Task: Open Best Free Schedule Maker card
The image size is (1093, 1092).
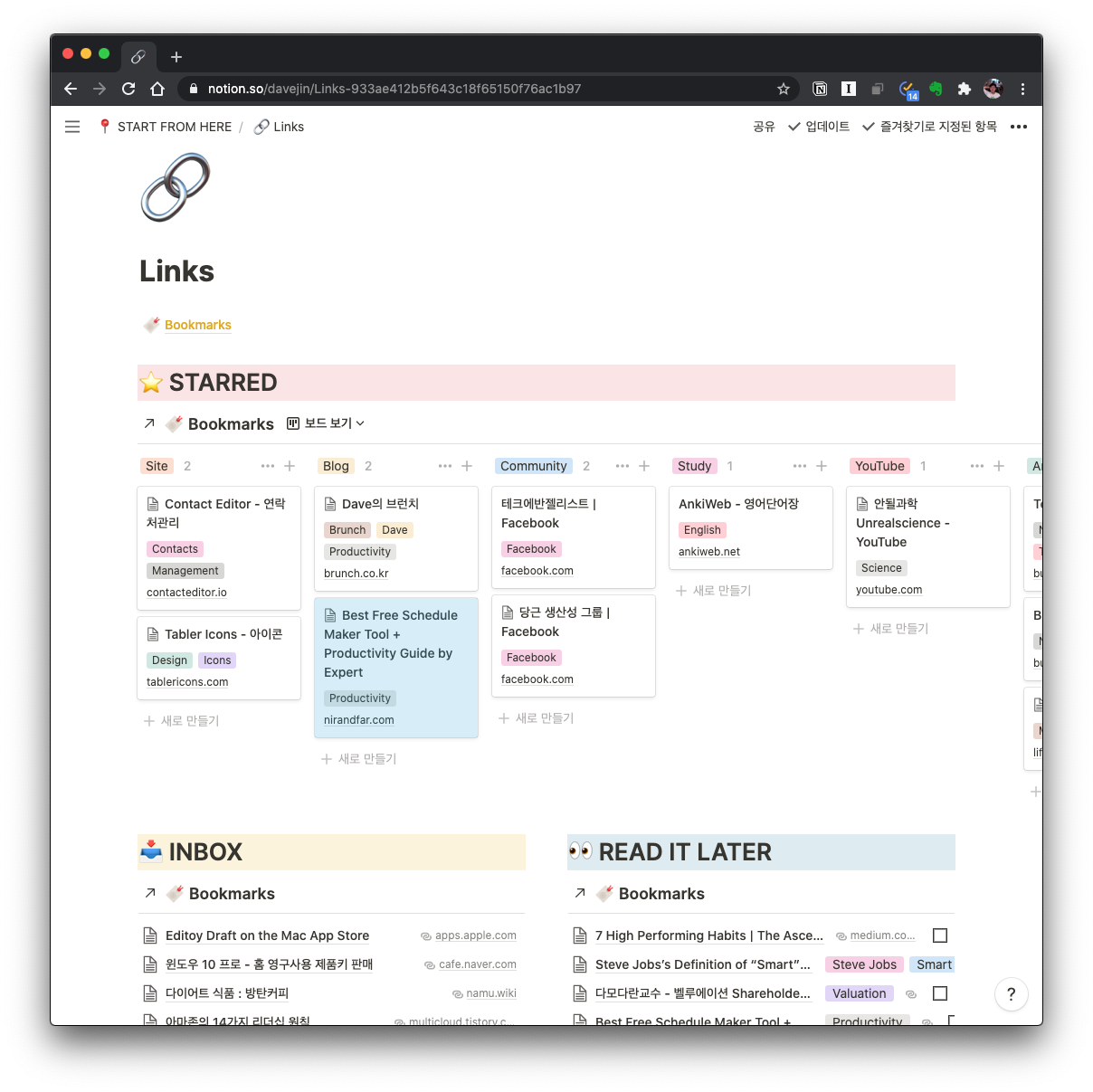Action: pos(396,668)
